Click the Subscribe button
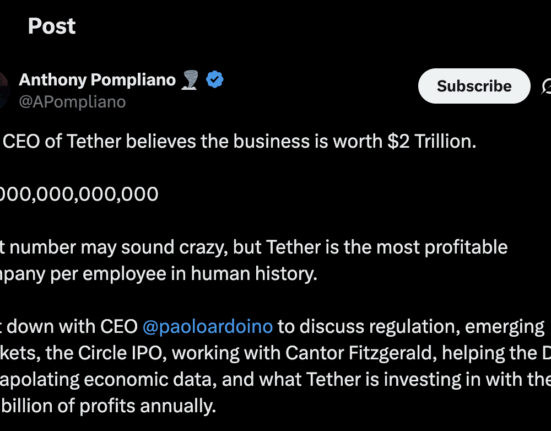The height and width of the screenshot is (431, 551). click(x=474, y=86)
